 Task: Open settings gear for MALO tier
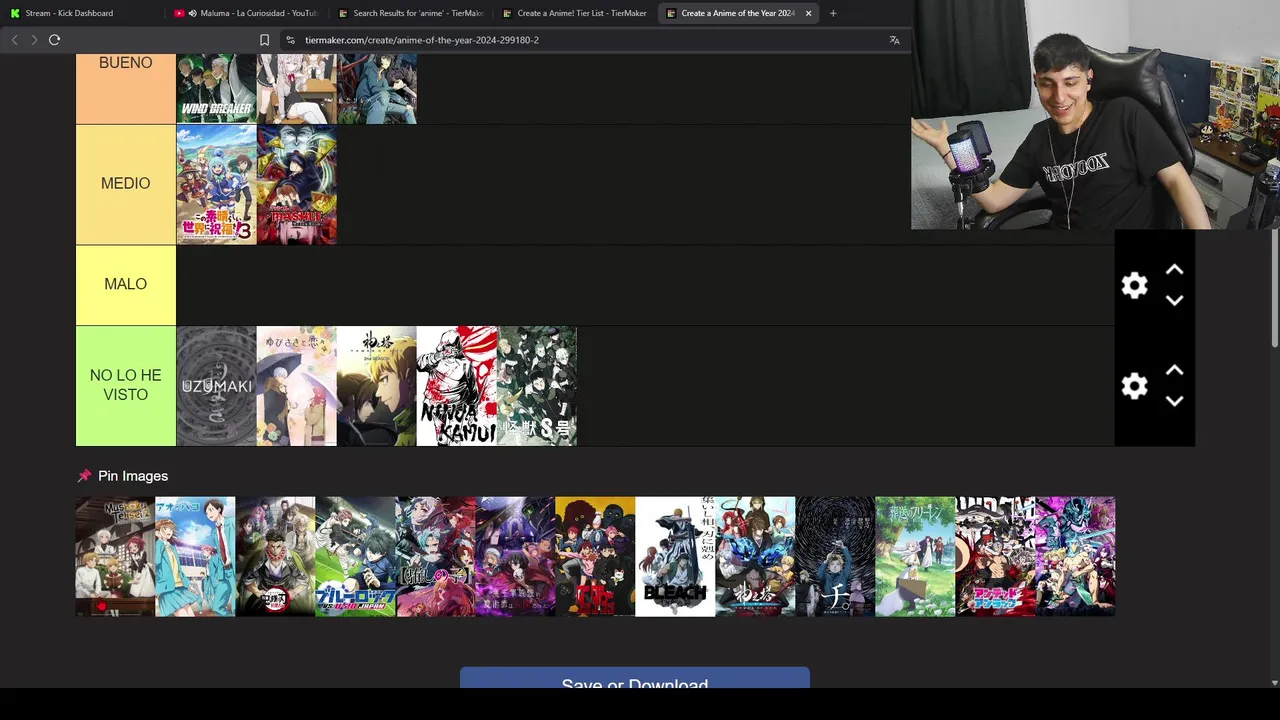1134,285
